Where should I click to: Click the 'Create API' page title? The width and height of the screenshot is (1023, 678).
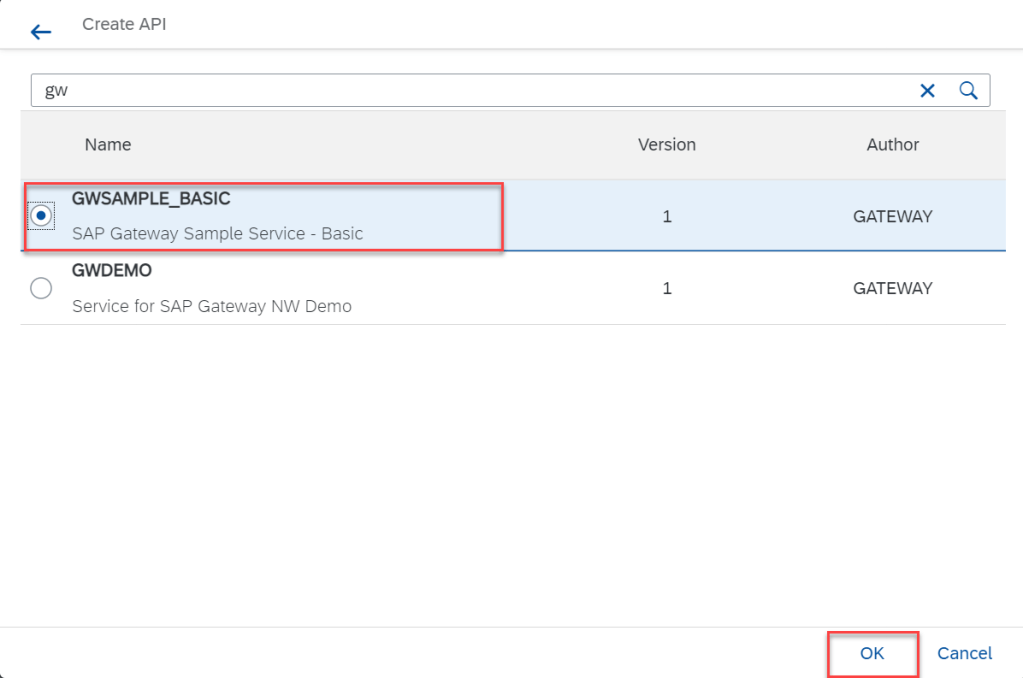pos(124,24)
